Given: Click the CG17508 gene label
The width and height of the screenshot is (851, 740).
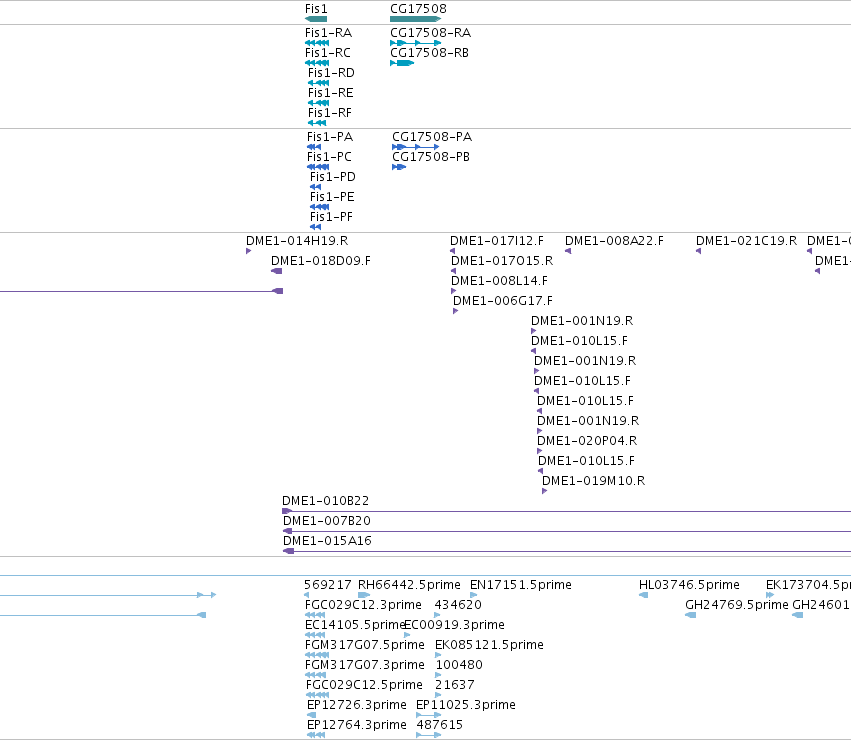Looking at the screenshot, I should click(418, 9).
